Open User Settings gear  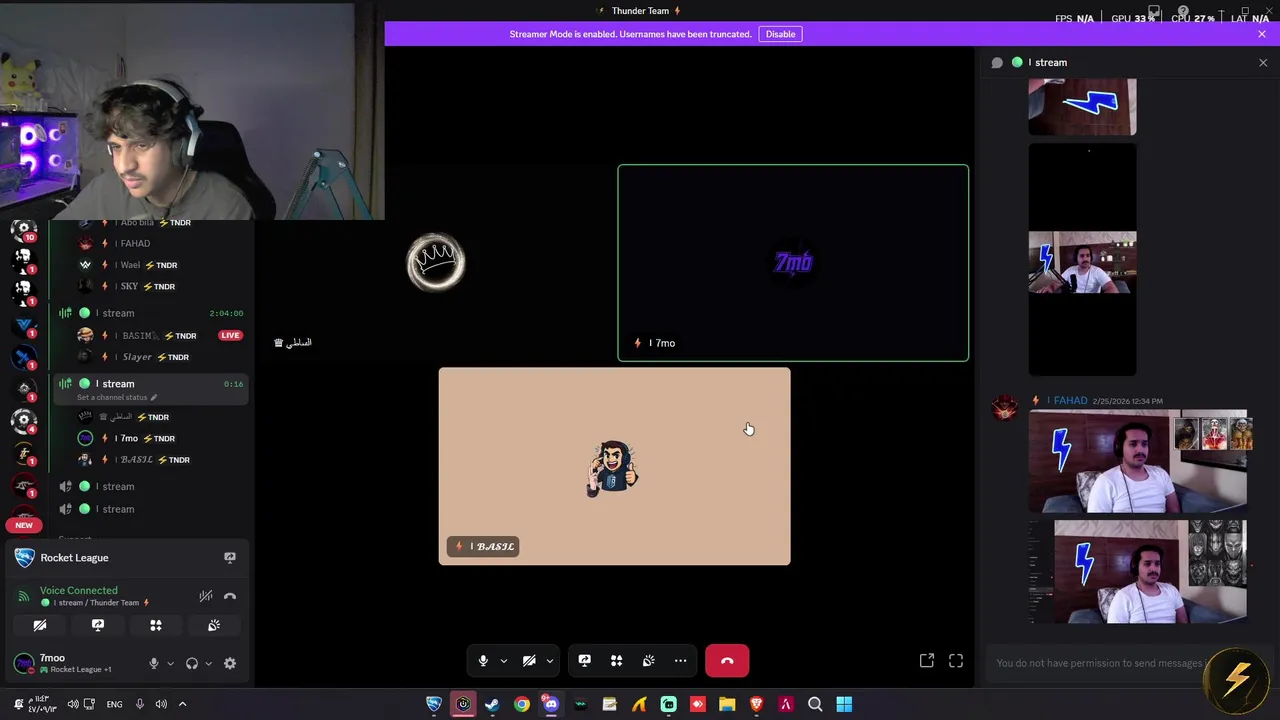pos(230,663)
